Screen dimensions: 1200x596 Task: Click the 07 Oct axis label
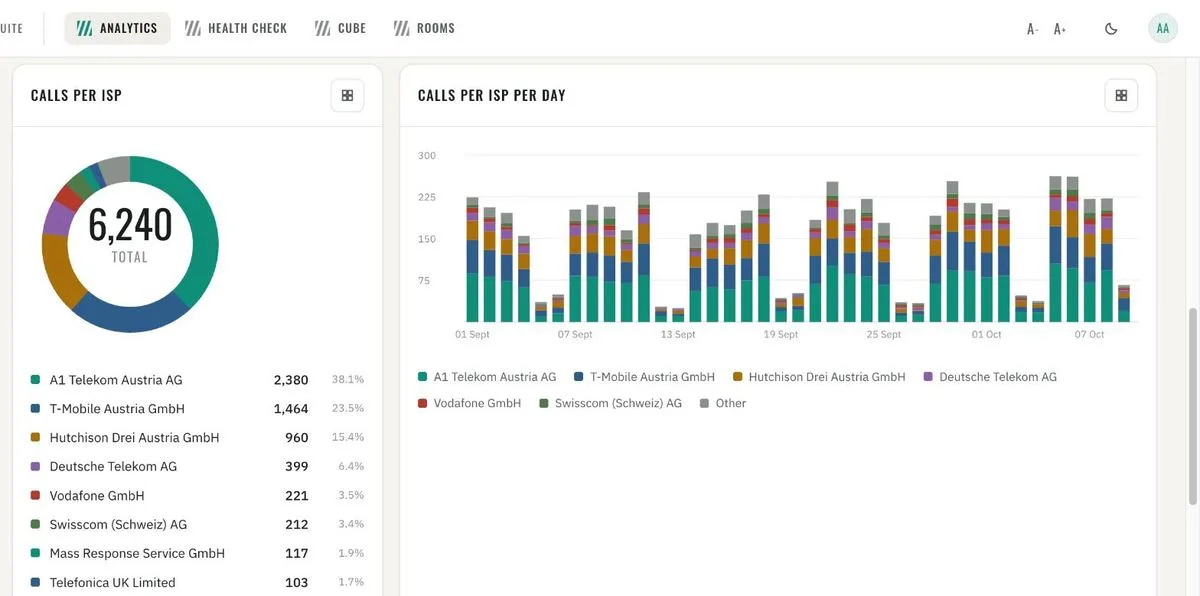click(x=1089, y=334)
